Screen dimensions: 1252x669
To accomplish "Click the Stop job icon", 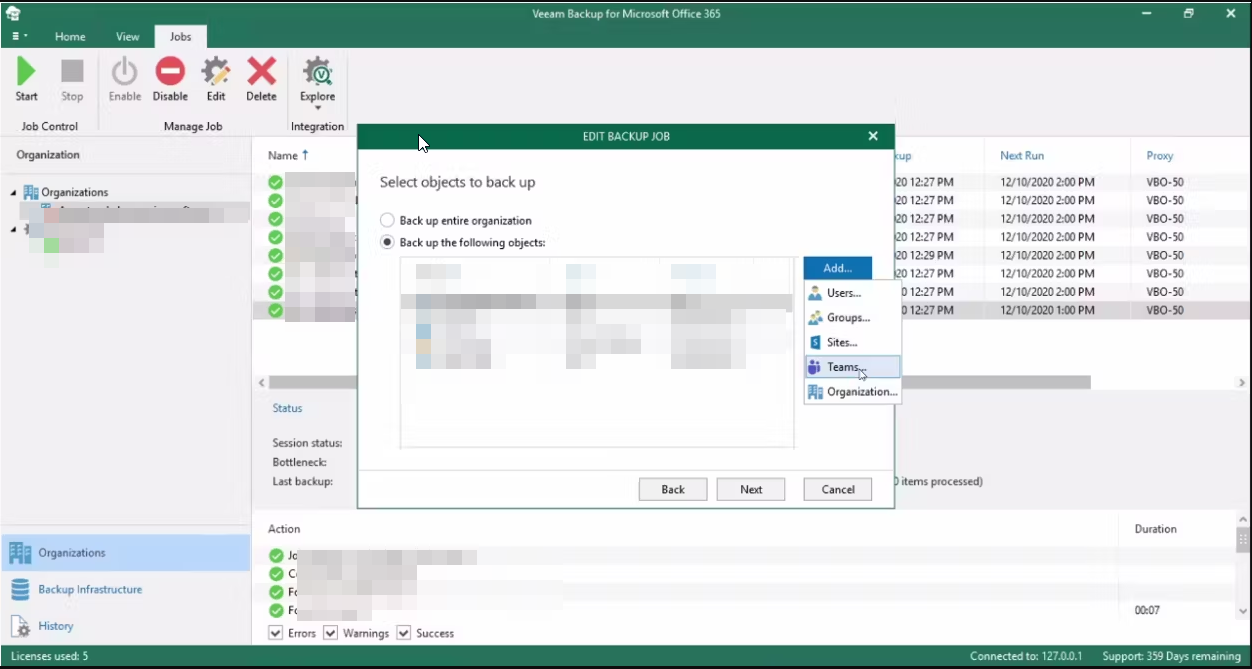I will point(72,72).
